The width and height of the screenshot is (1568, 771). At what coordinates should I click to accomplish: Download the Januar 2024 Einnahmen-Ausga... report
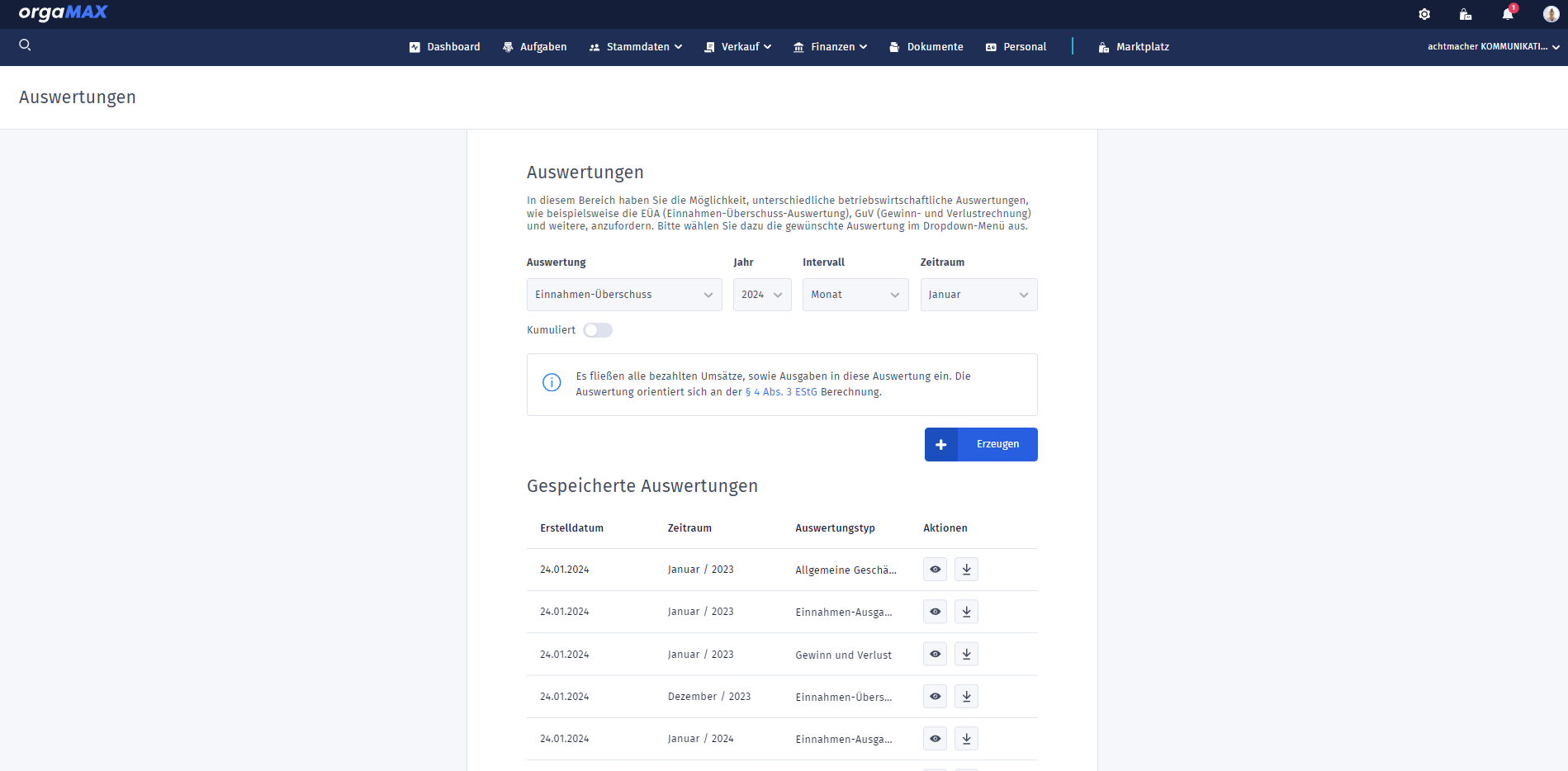(x=966, y=739)
